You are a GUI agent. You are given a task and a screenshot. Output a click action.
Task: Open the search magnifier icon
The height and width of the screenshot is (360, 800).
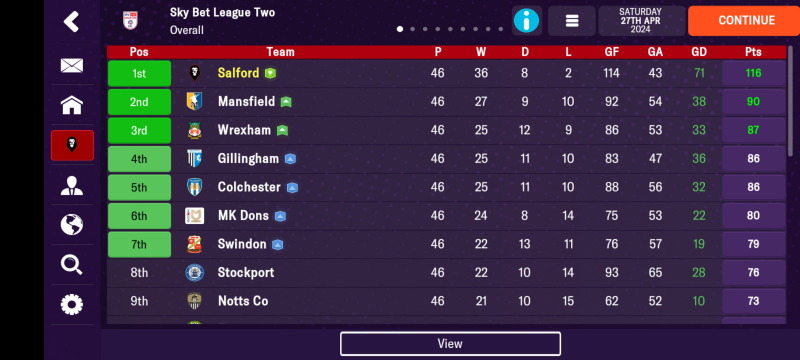pos(72,265)
